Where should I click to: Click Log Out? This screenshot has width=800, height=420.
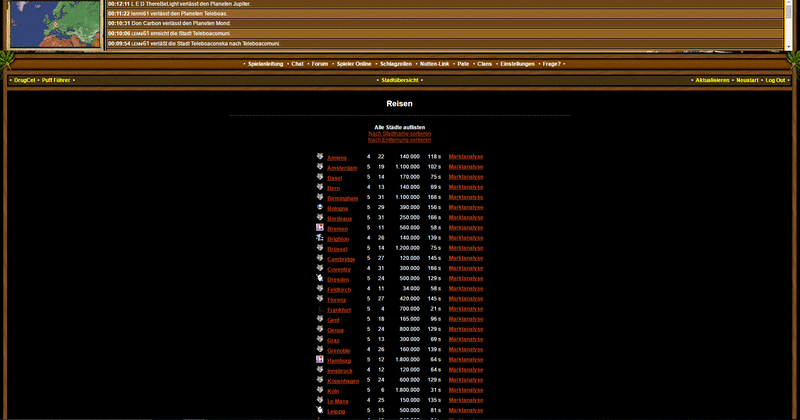click(775, 80)
